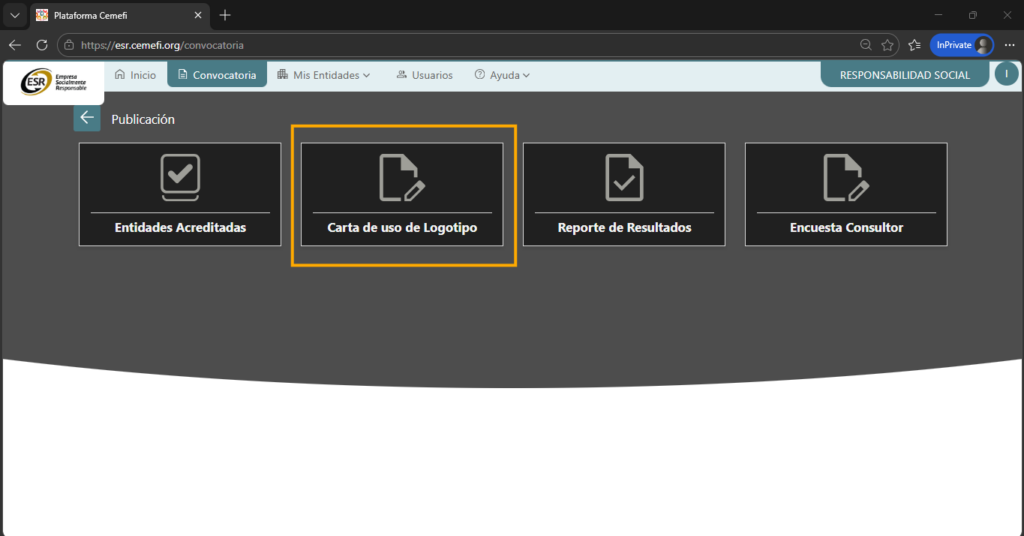Open the browser tab list chevron

(x=15, y=15)
